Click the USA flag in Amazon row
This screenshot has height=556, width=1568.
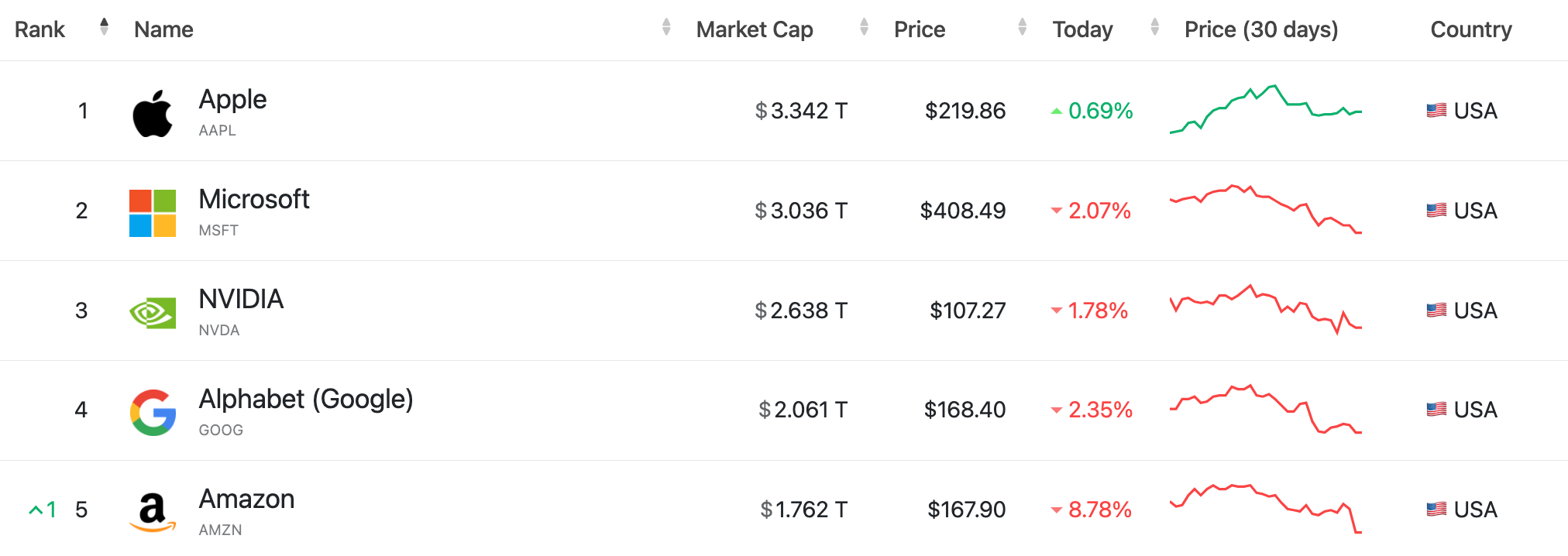pos(1436,510)
